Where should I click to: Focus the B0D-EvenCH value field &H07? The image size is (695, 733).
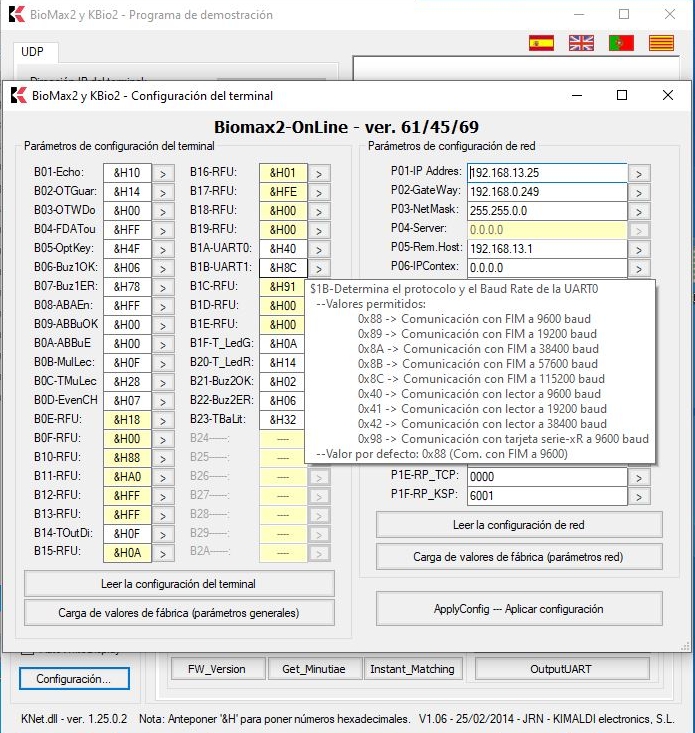(127, 401)
